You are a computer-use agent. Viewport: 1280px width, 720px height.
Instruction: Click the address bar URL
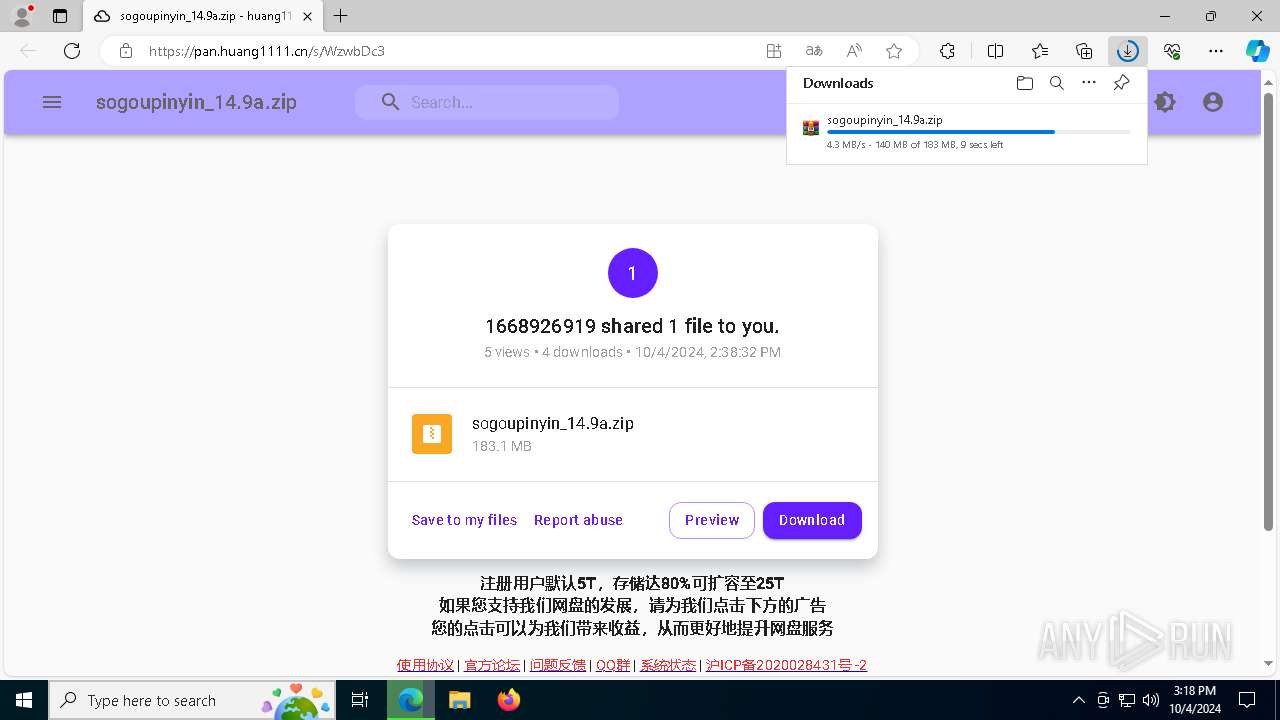pyautogui.click(x=267, y=51)
